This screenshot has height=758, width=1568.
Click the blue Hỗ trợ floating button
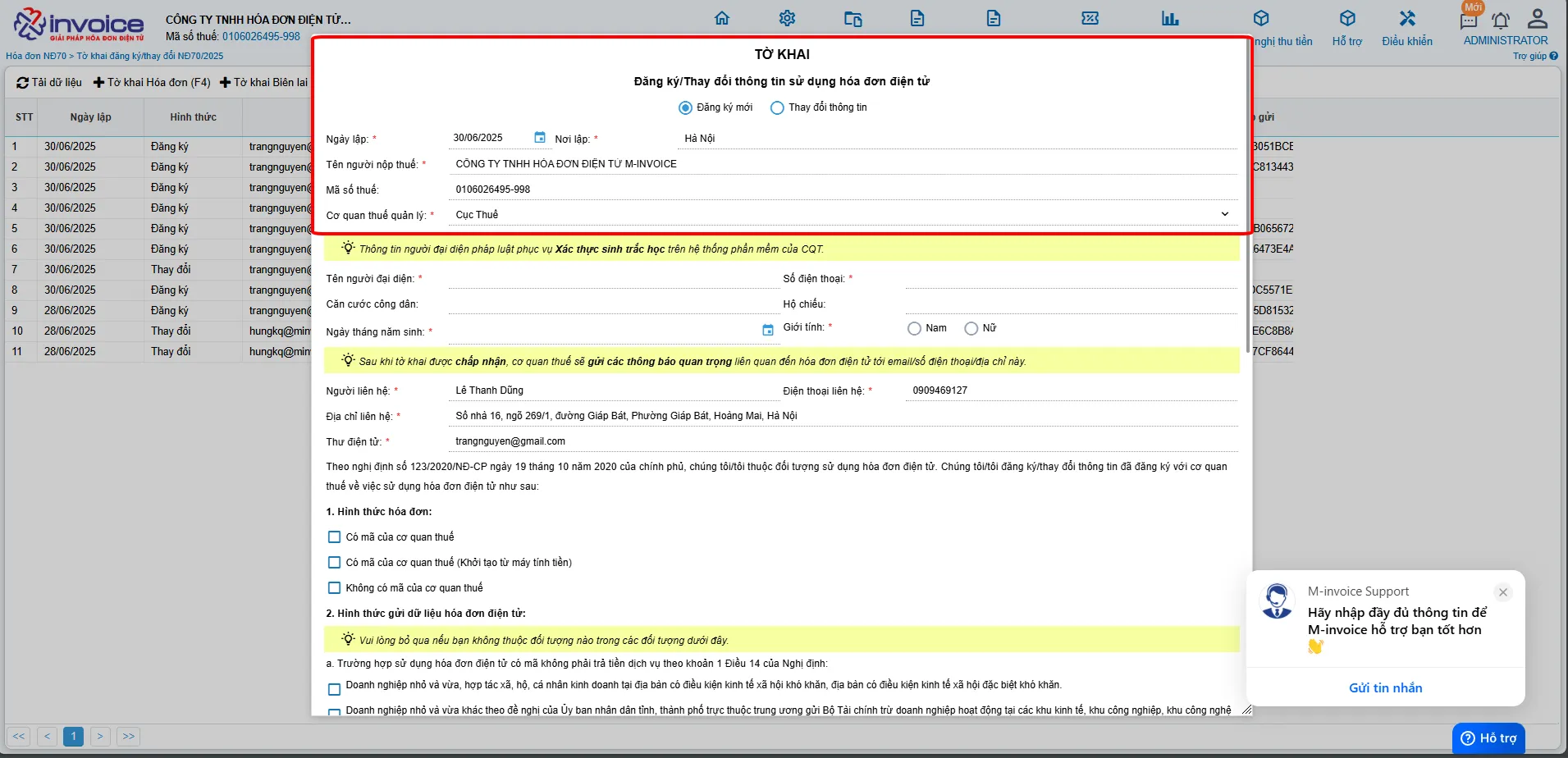[1488, 738]
